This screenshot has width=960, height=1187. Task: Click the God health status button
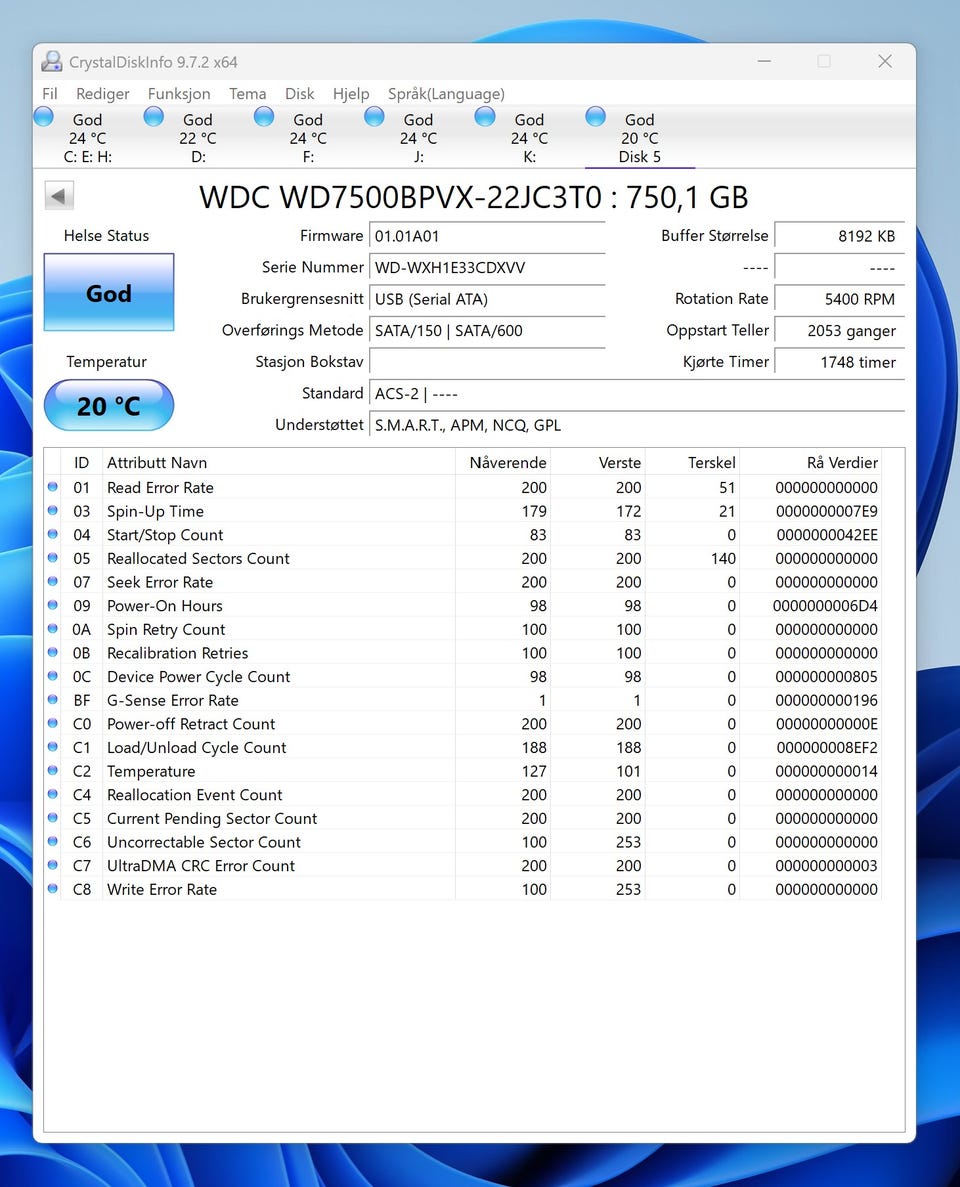pos(109,292)
